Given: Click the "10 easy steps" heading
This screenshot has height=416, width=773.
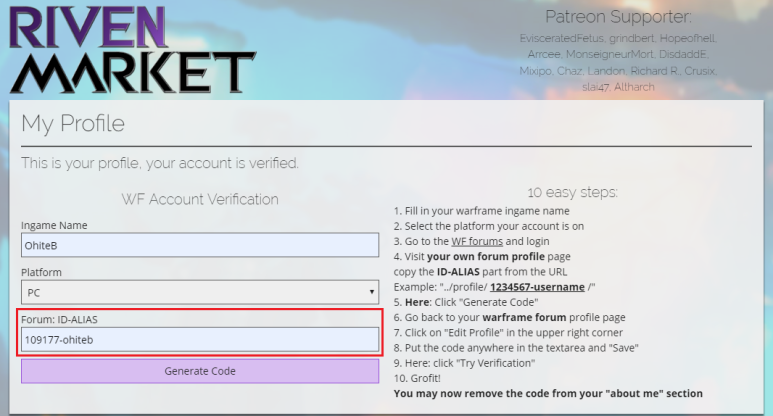Looking at the screenshot, I should [572, 192].
